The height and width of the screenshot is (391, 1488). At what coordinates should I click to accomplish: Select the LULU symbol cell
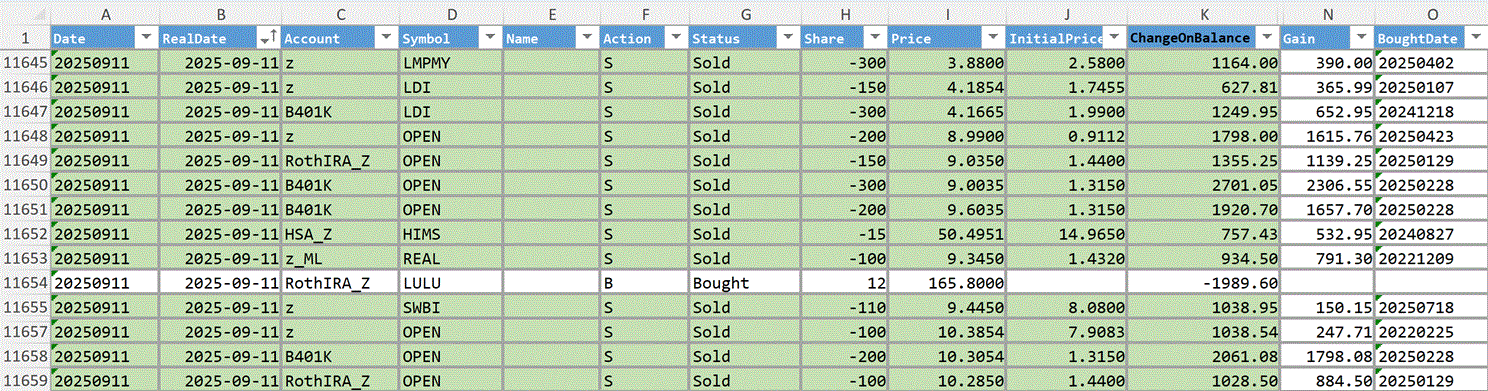pyautogui.click(x=450, y=283)
